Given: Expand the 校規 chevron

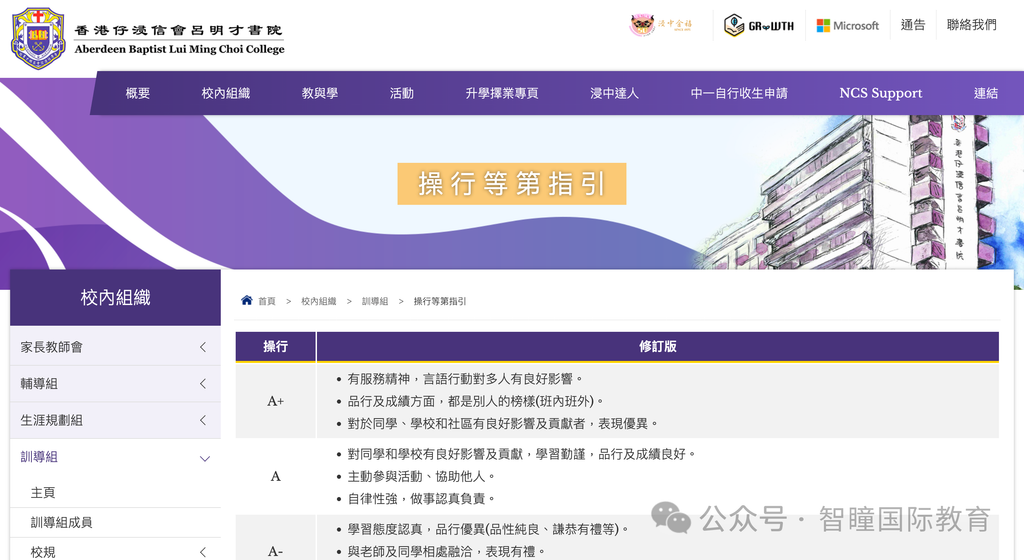Looking at the screenshot, I should tap(203, 552).
